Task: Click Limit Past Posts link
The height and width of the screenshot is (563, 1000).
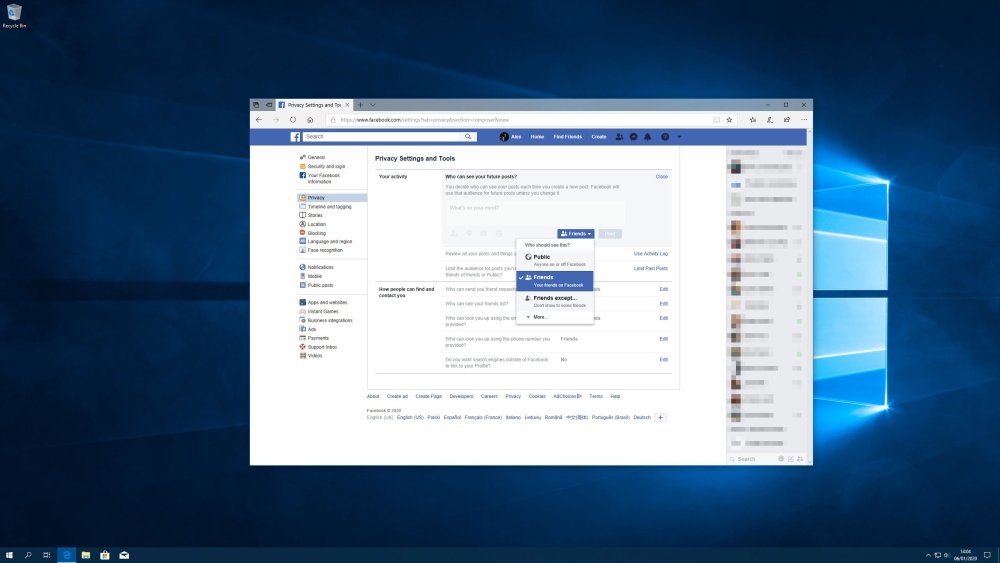Action: click(651, 268)
